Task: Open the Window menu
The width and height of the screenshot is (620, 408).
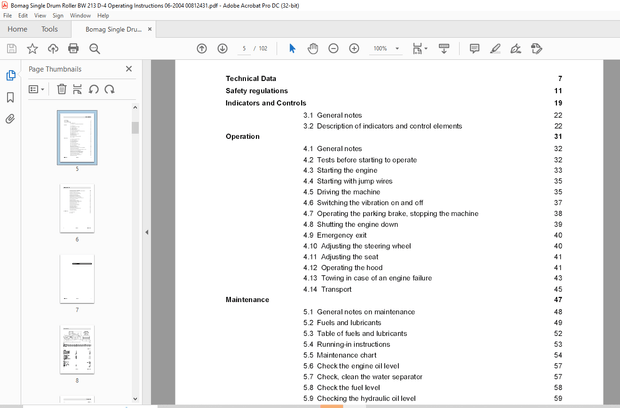Action: 80,15
